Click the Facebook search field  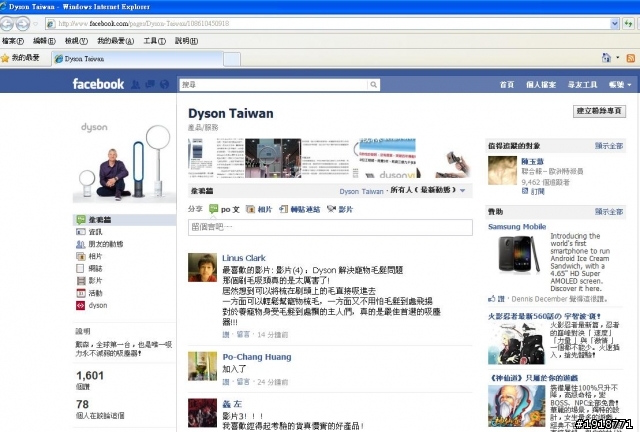273,85
